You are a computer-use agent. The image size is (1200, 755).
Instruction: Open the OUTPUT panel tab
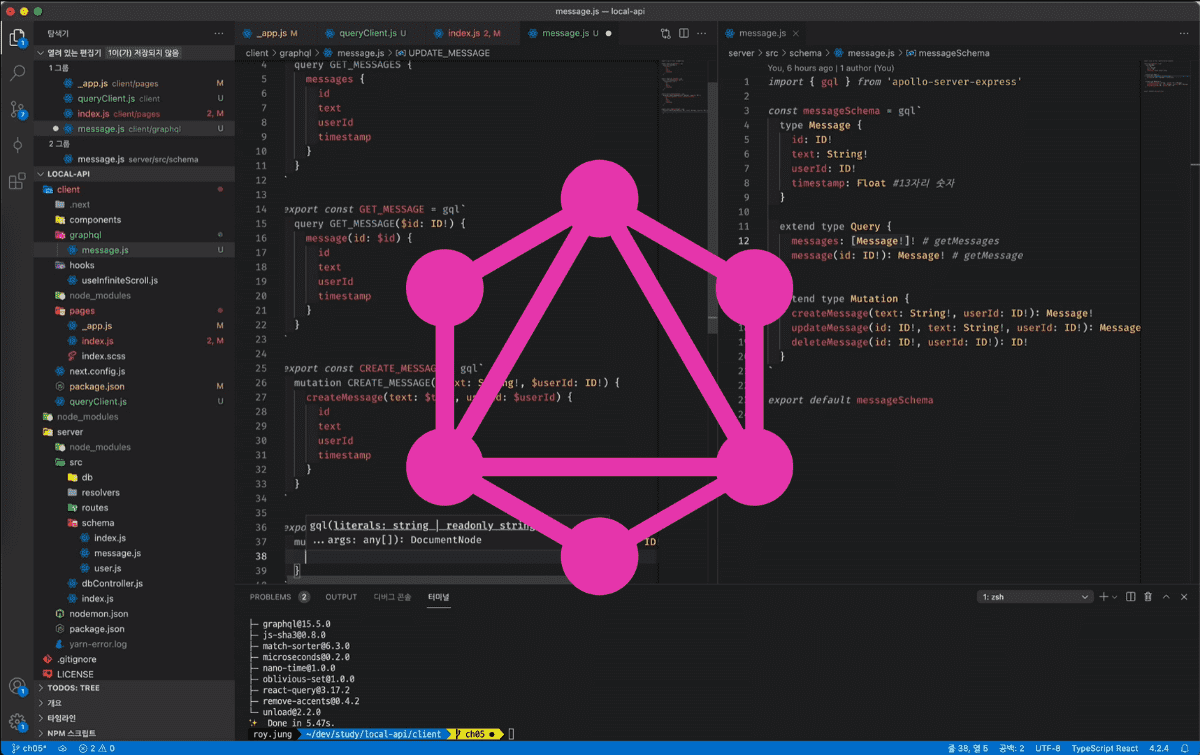pyautogui.click(x=341, y=597)
